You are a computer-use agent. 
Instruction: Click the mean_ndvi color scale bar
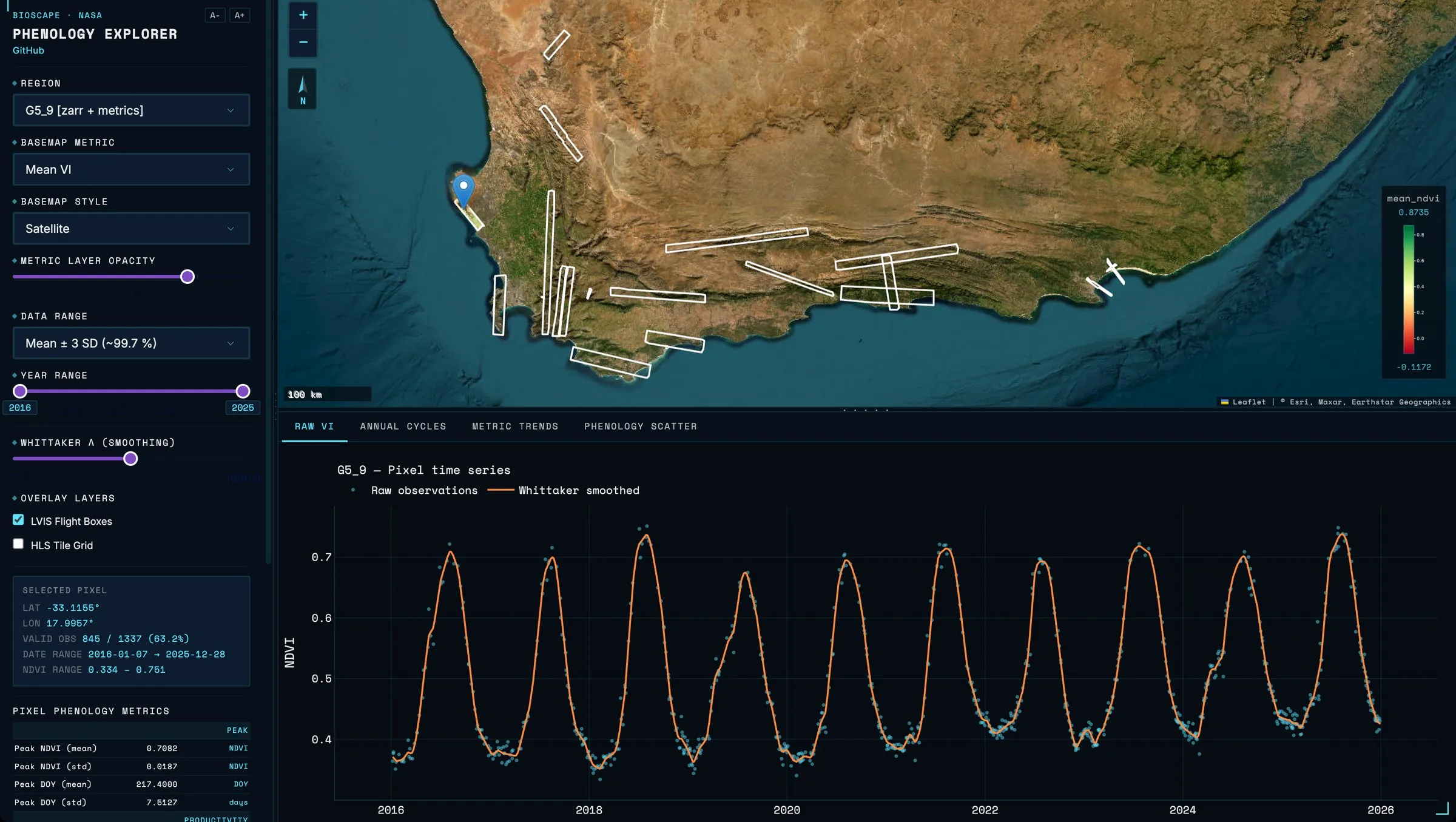coord(1409,289)
